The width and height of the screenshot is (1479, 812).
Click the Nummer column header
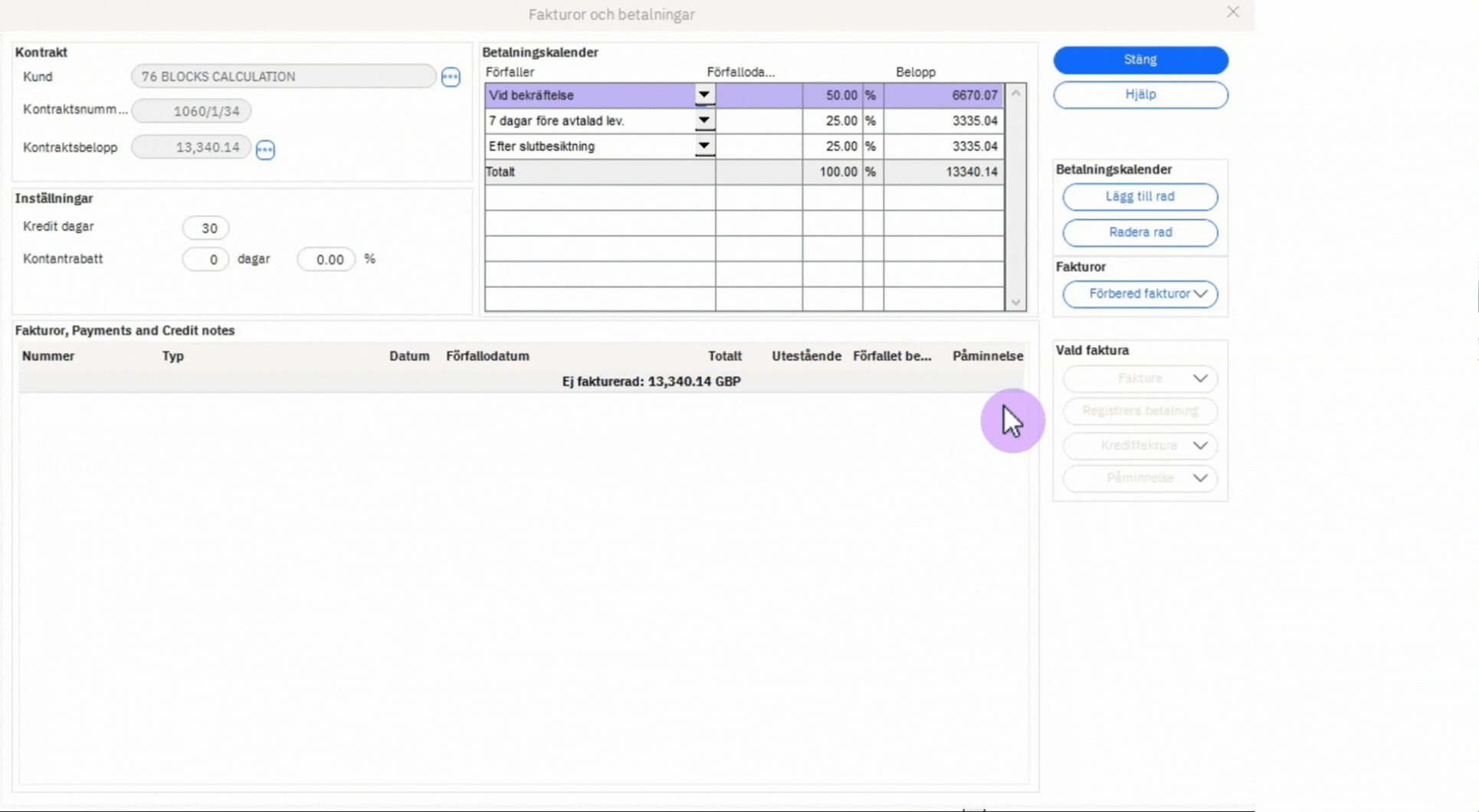pos(48,356)
